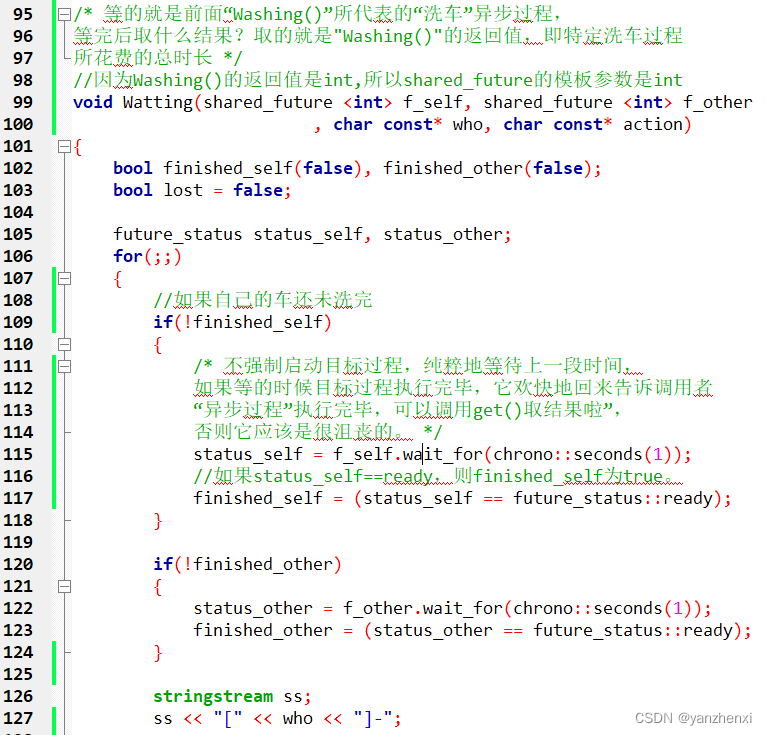
Task: Click status_self assignment target on line 115
Action: pos(248,454)
